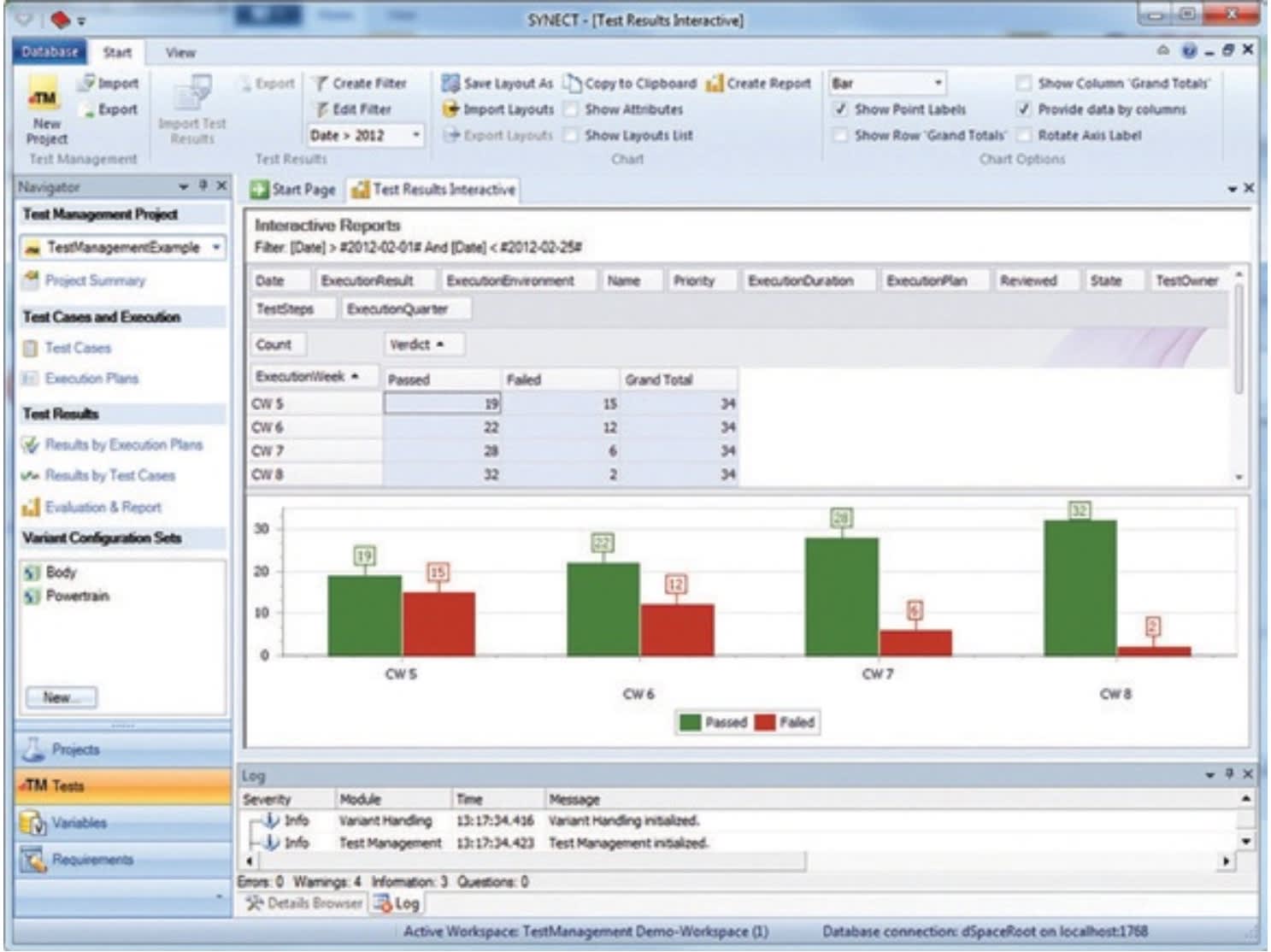Switch to the Log tab at bottom
The width and height of the screenshot is (1271, 952).
pyautogui.click(x=397, y=903)
